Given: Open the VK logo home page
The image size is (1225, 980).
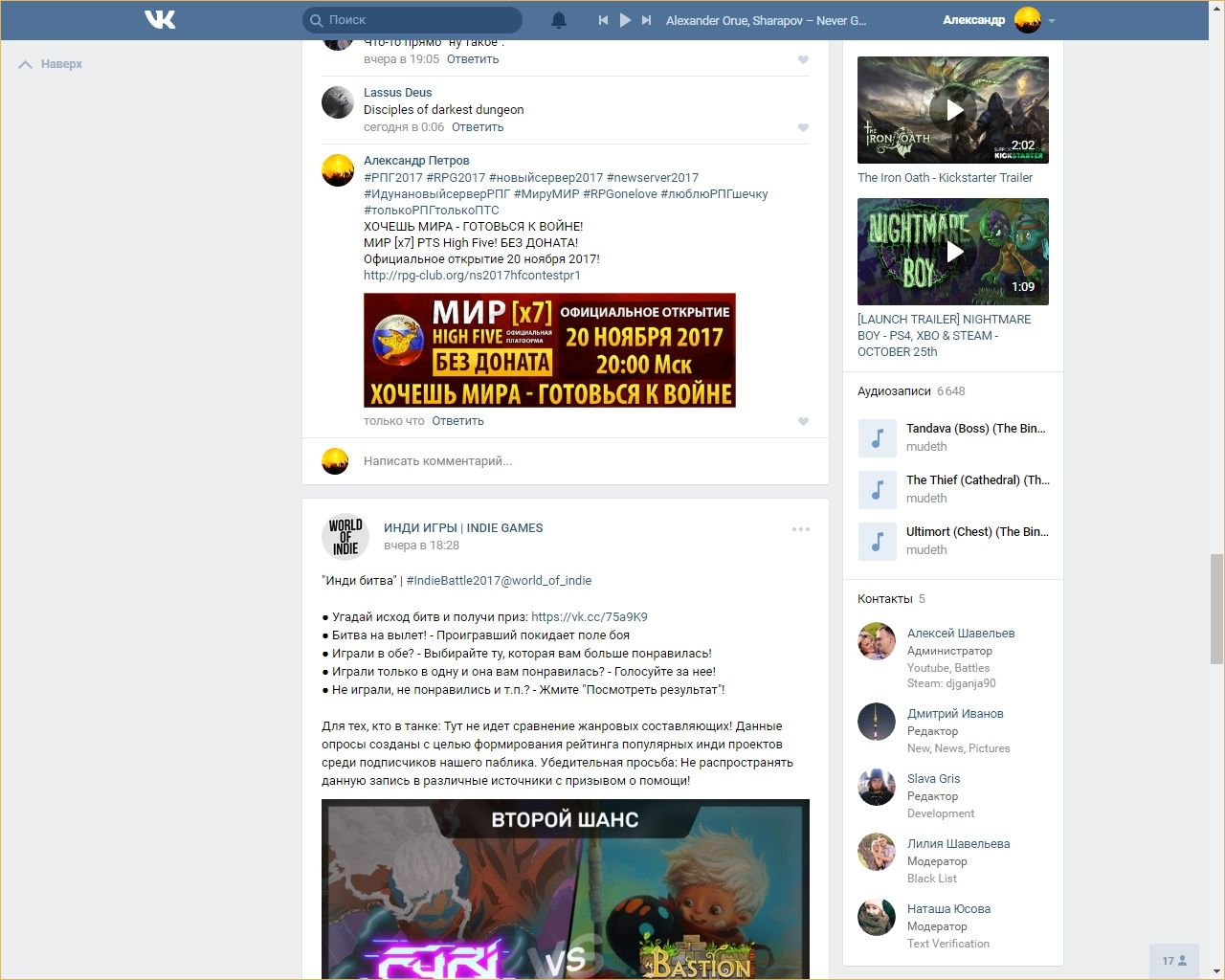Looking at the screenshot, I should pos(160,19).
